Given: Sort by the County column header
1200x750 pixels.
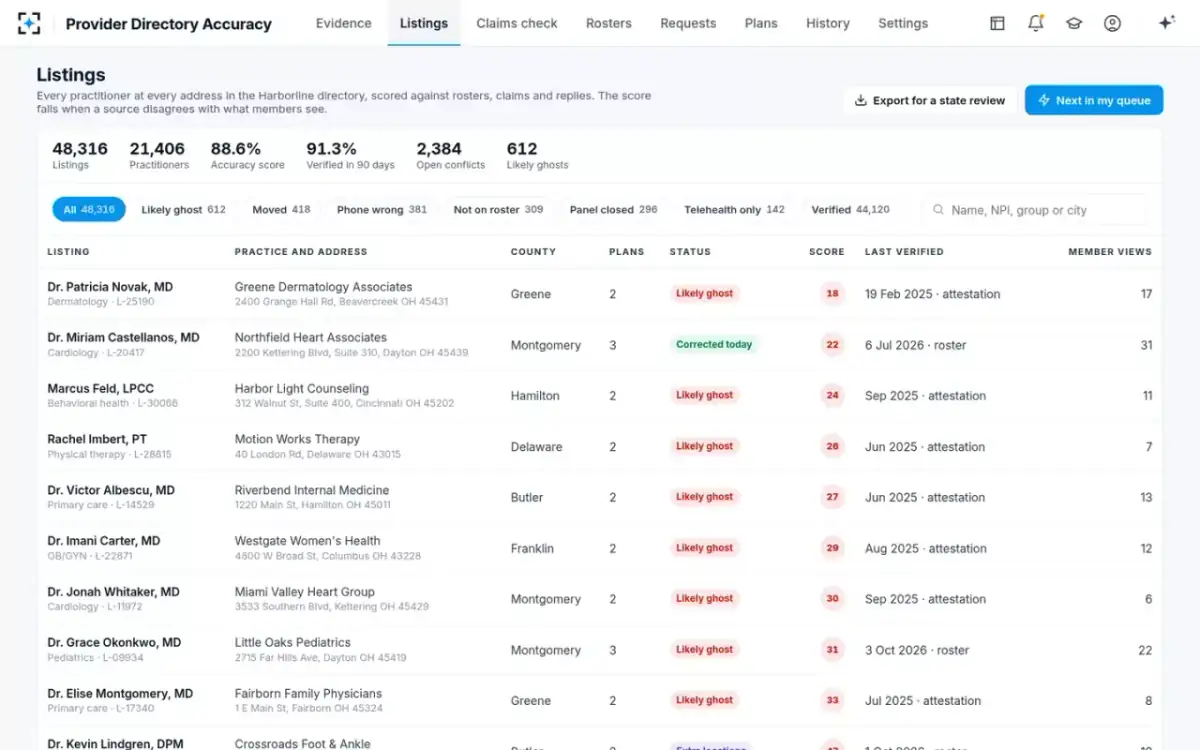Looking at the screenshot, I should tap(533, 252).
